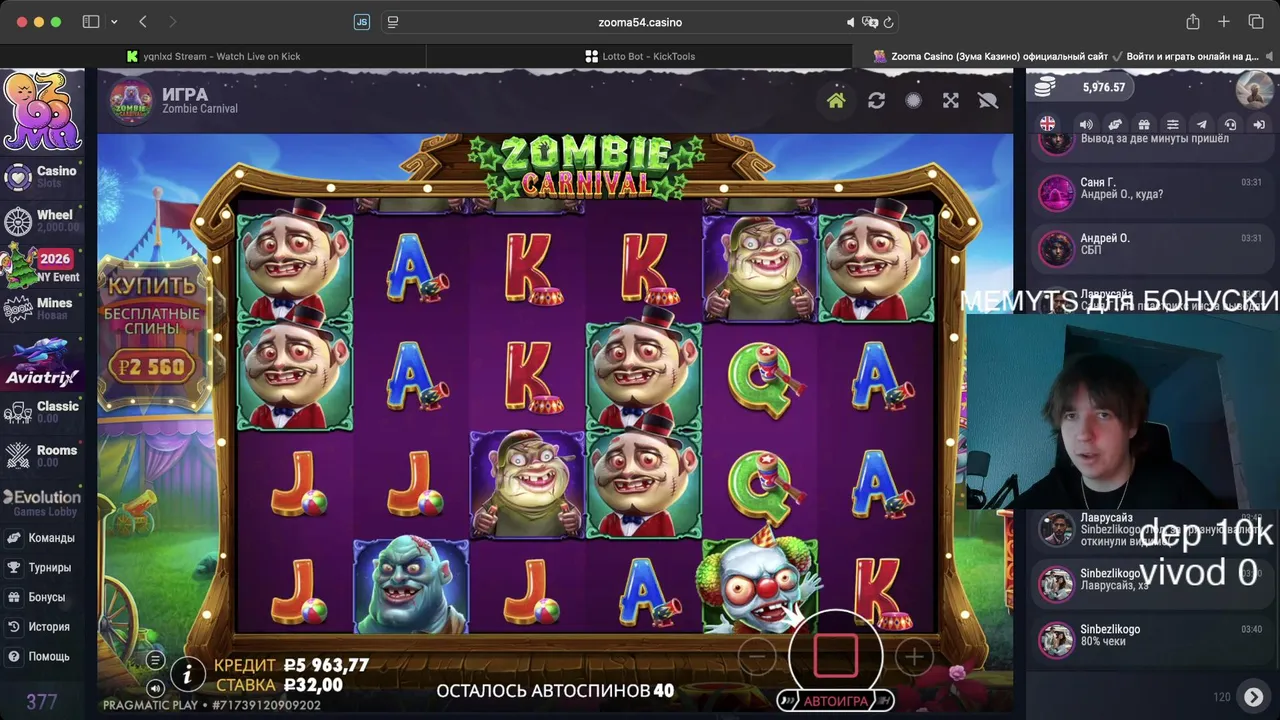Send chat message with arrow button
The height and width of the screenshot is (720, 1280).
click(1253, 696)
